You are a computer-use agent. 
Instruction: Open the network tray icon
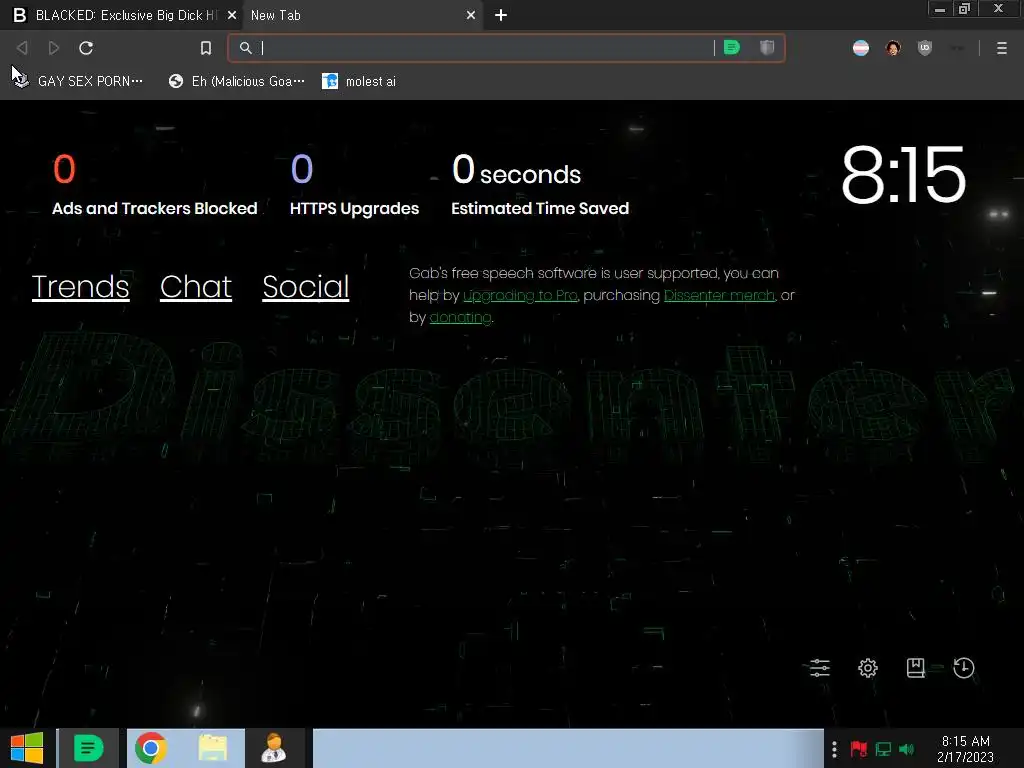pos(883,749)
